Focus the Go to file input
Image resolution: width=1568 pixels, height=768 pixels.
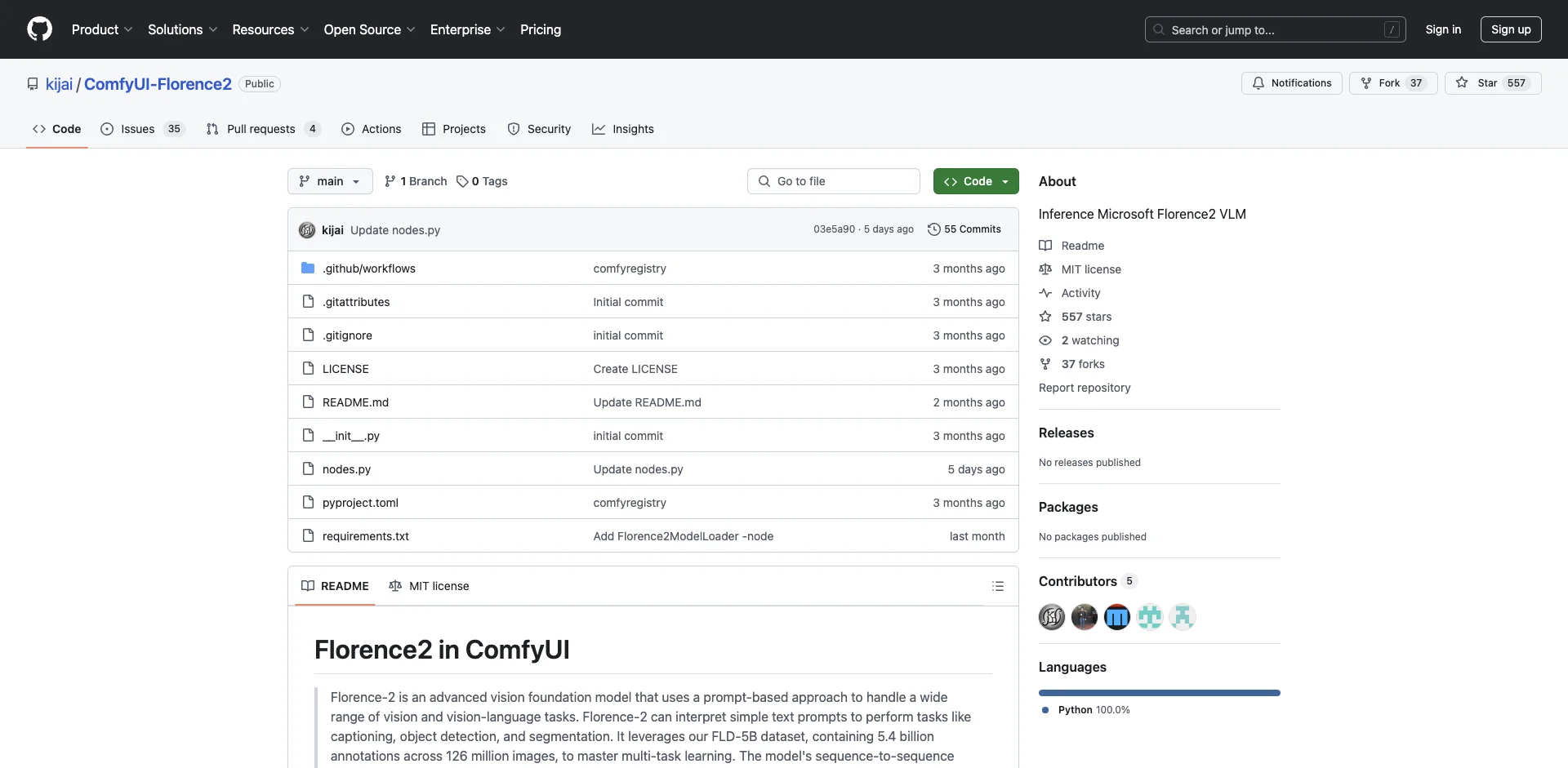(x=834, y=181)
